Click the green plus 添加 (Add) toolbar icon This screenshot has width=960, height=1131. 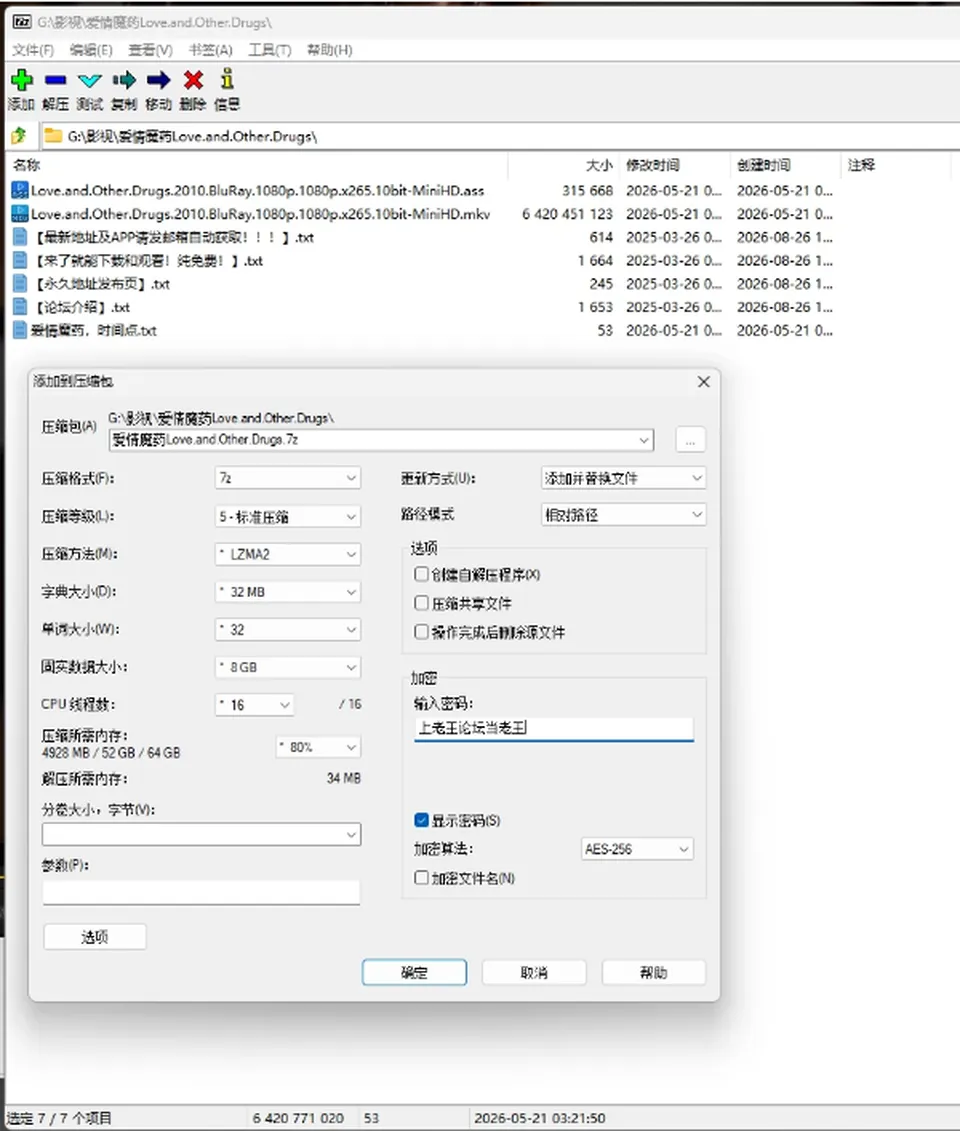click(22, 80)
